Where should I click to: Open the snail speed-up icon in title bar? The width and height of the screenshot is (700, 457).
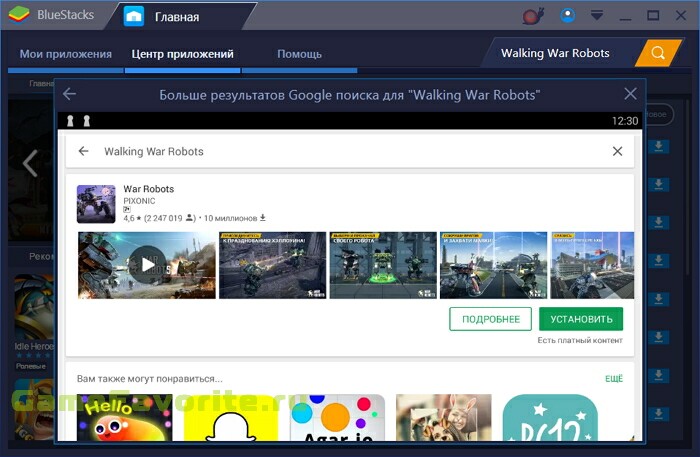tap(533, 16)
